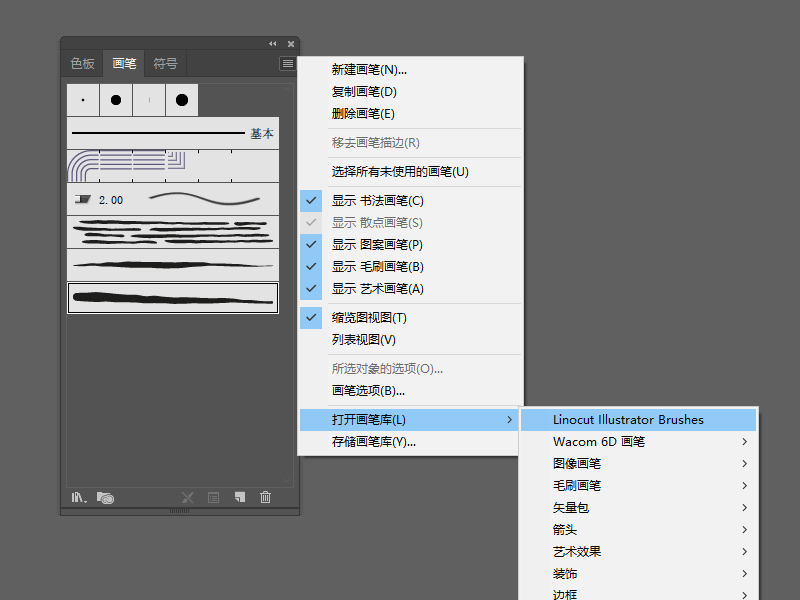Select the 基本 basic brush

pyautogui.click(x=173, y=133)
